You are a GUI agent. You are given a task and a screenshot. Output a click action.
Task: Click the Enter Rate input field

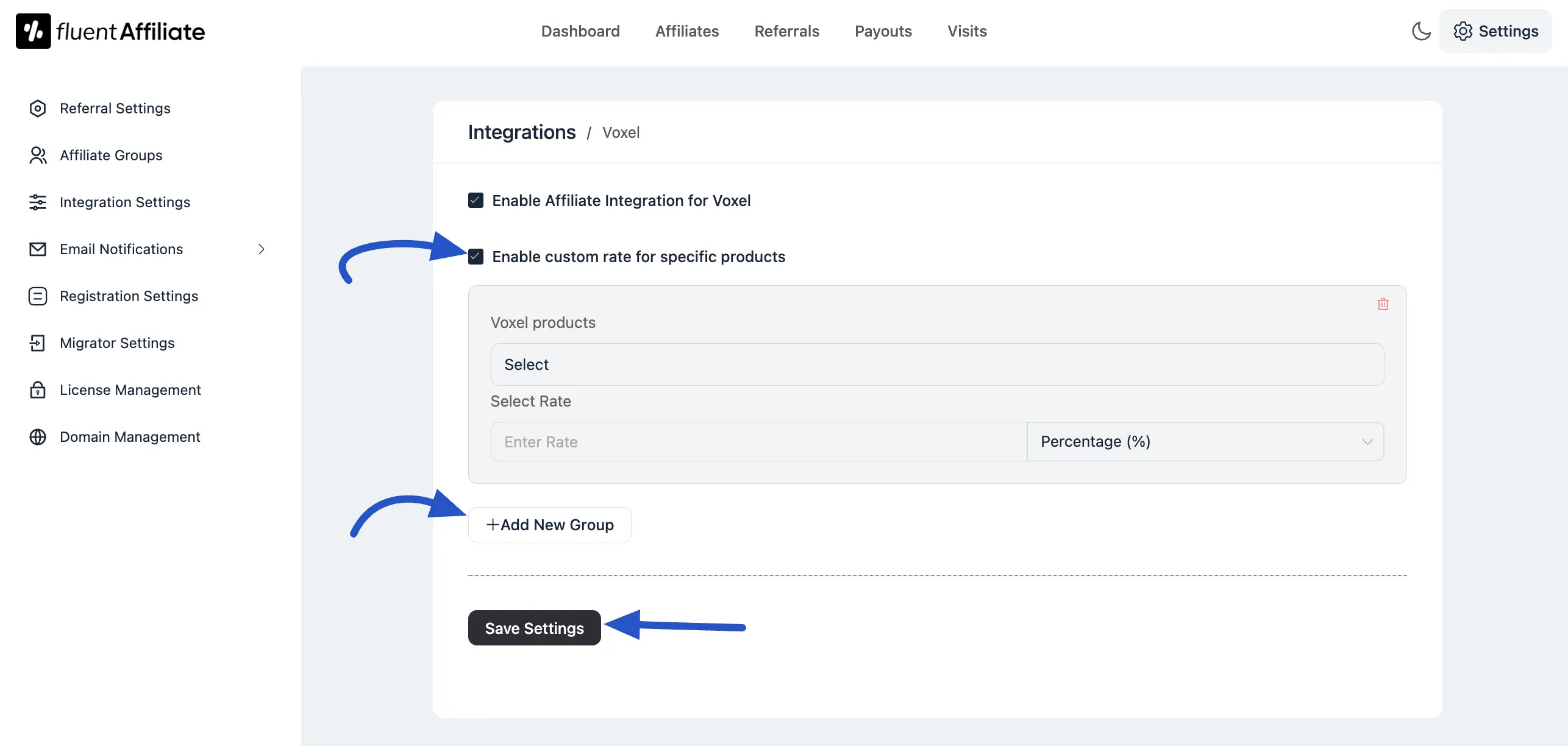coord(758,442)
